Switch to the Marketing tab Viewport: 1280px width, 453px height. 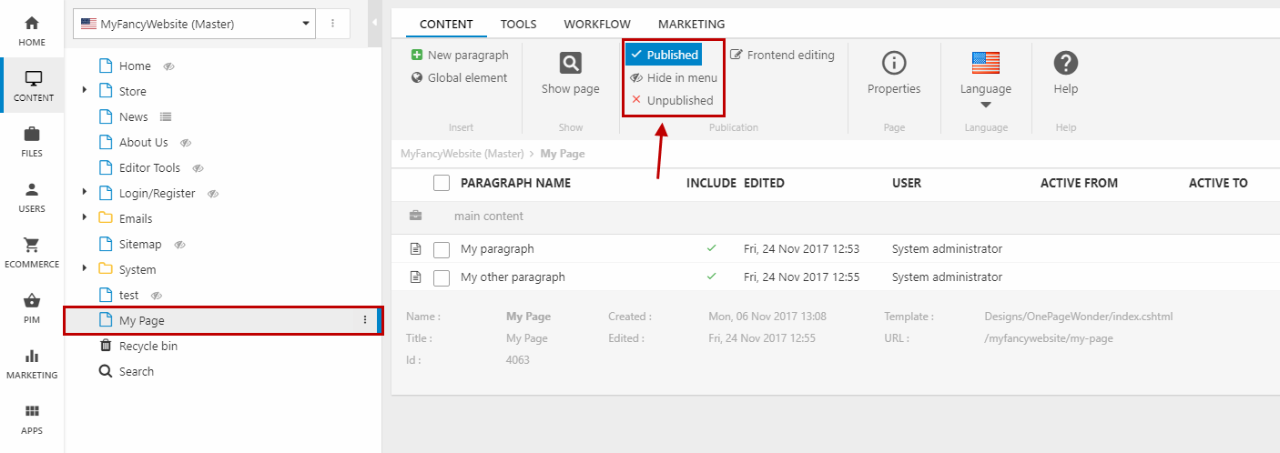(691, 24)
